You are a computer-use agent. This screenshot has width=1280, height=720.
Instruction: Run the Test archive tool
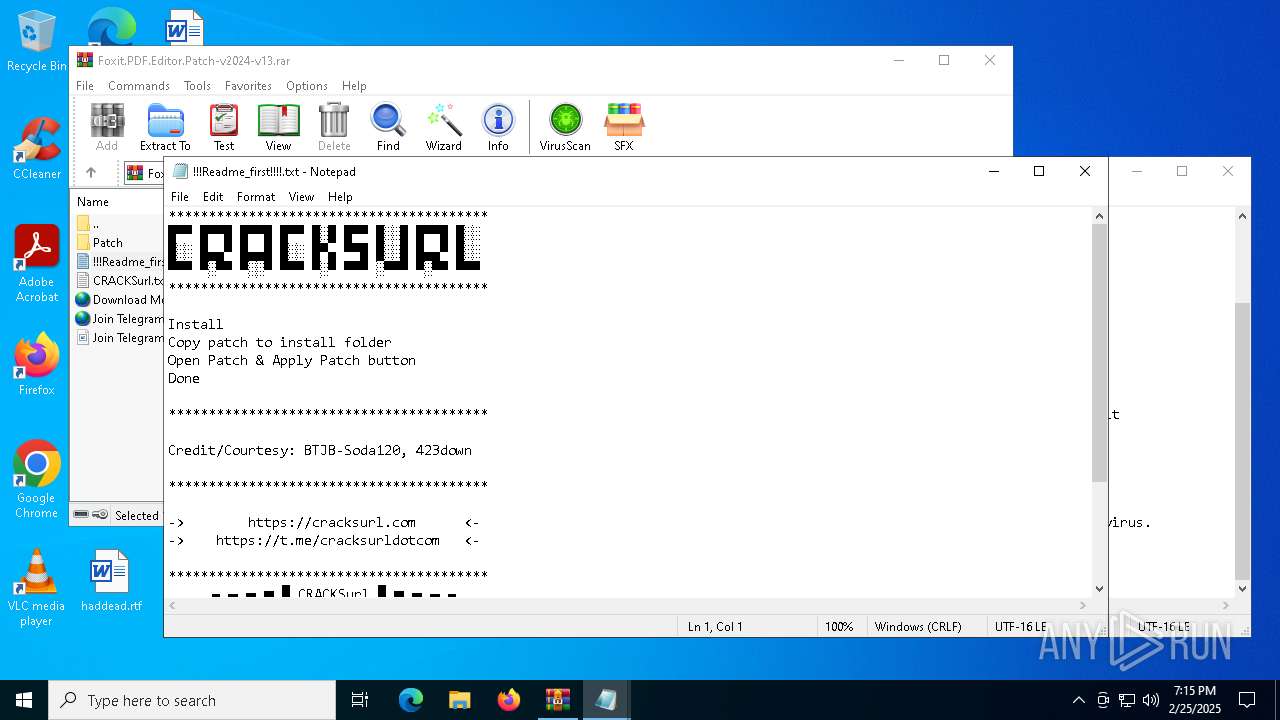pyautogui.click(x=224, y=127)
